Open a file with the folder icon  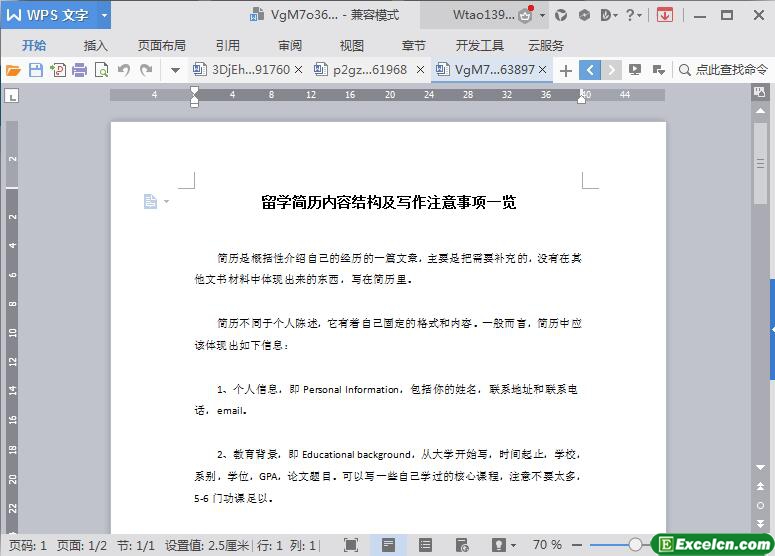[13, 70]
